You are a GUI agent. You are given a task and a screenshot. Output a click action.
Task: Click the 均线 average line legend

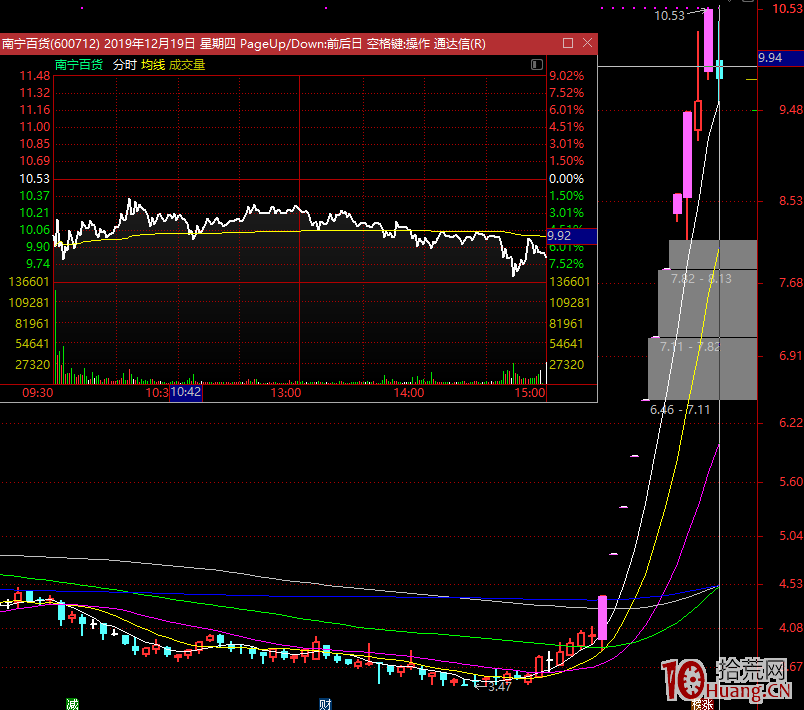153,65
